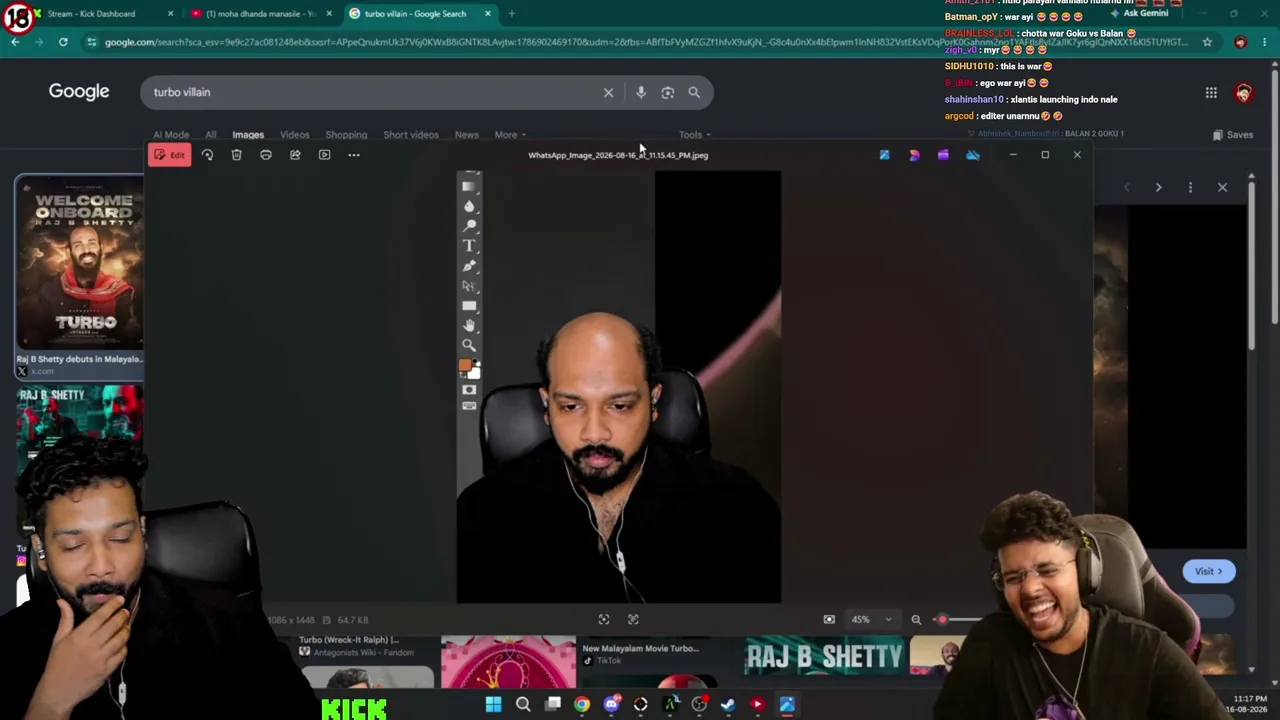This screenshot has height=720, width=1280.
Task: Open Google Chrome from the taskbar
Action: coord(582,705)
